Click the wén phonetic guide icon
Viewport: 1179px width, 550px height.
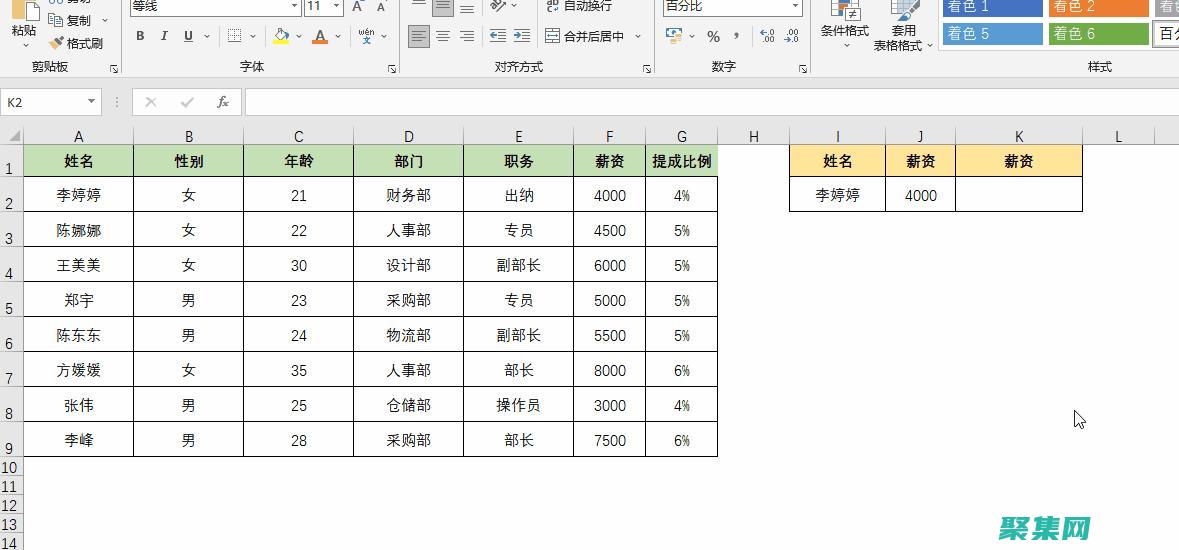[366, 36]
